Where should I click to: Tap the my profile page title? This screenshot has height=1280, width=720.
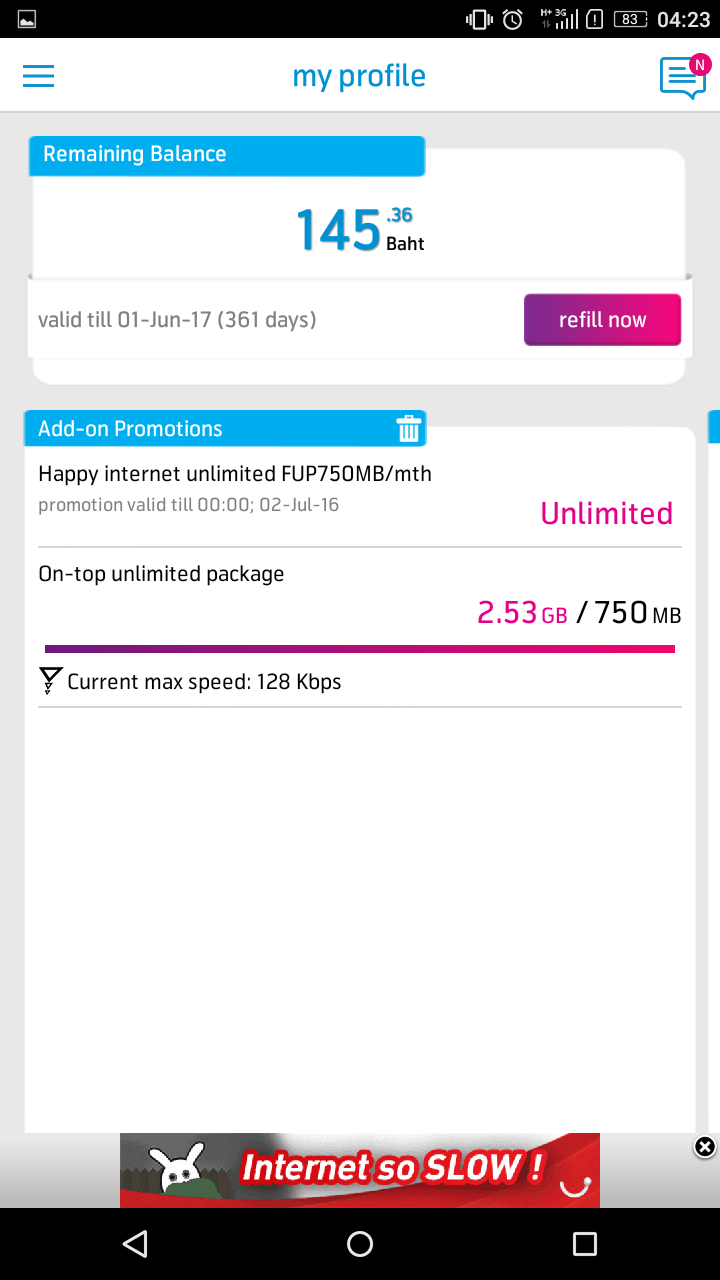click(359, 76)
